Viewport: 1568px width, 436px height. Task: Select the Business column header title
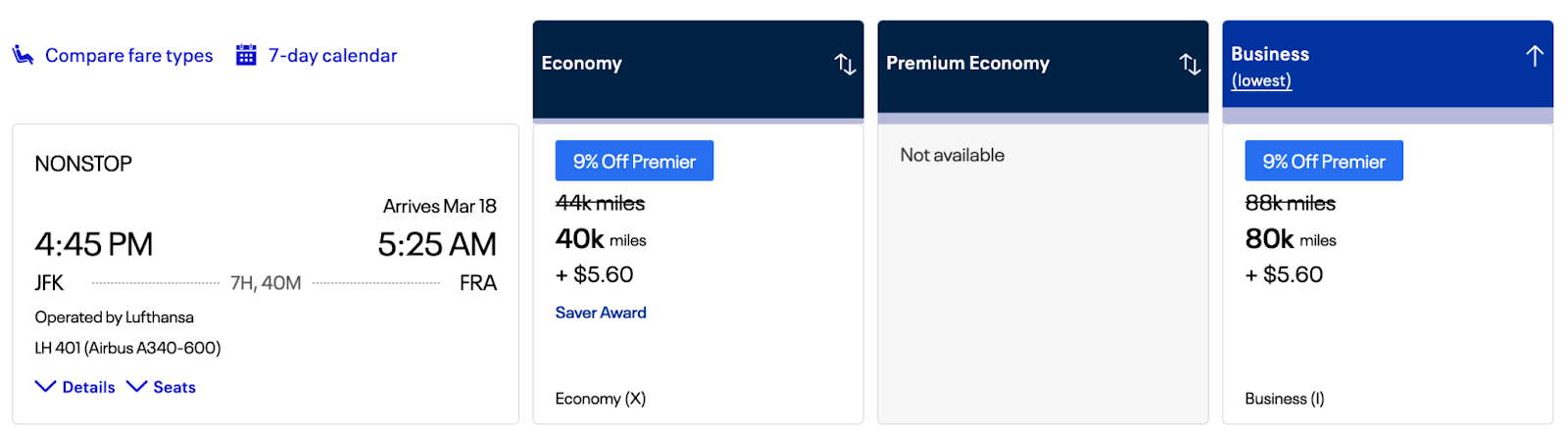(1270, 54)
